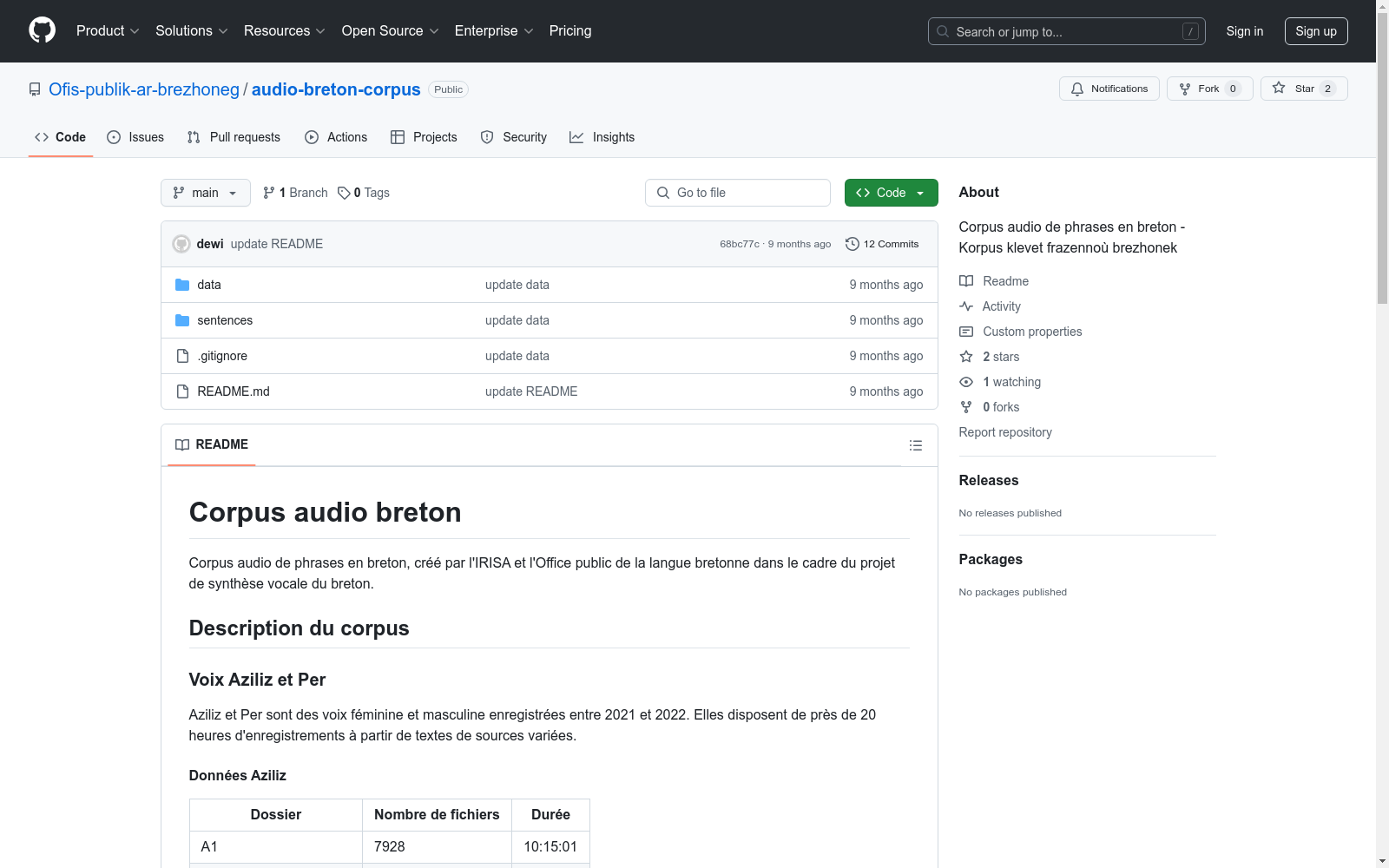
Task: Click dewi's avatar in the commit bar
Action: [x=181, y=244]
